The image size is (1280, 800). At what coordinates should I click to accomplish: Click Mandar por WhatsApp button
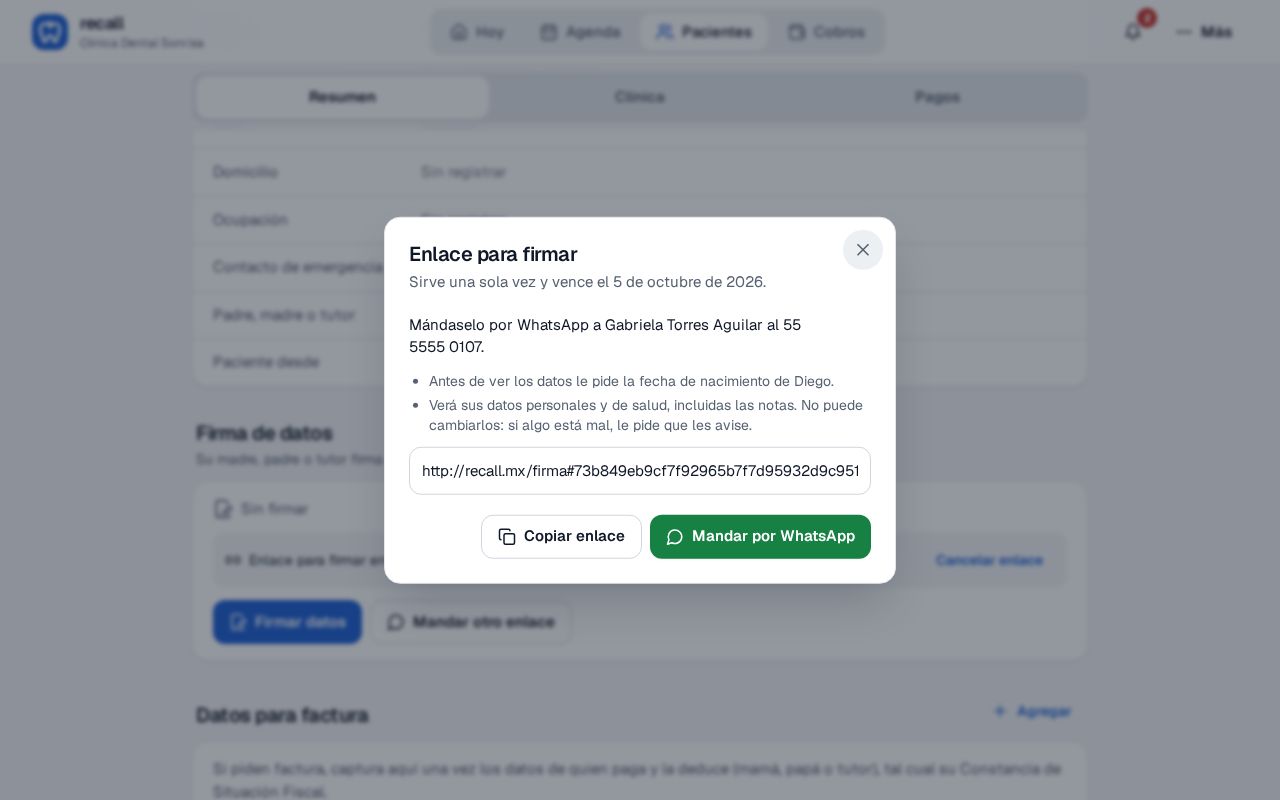(x=760, y=537)
